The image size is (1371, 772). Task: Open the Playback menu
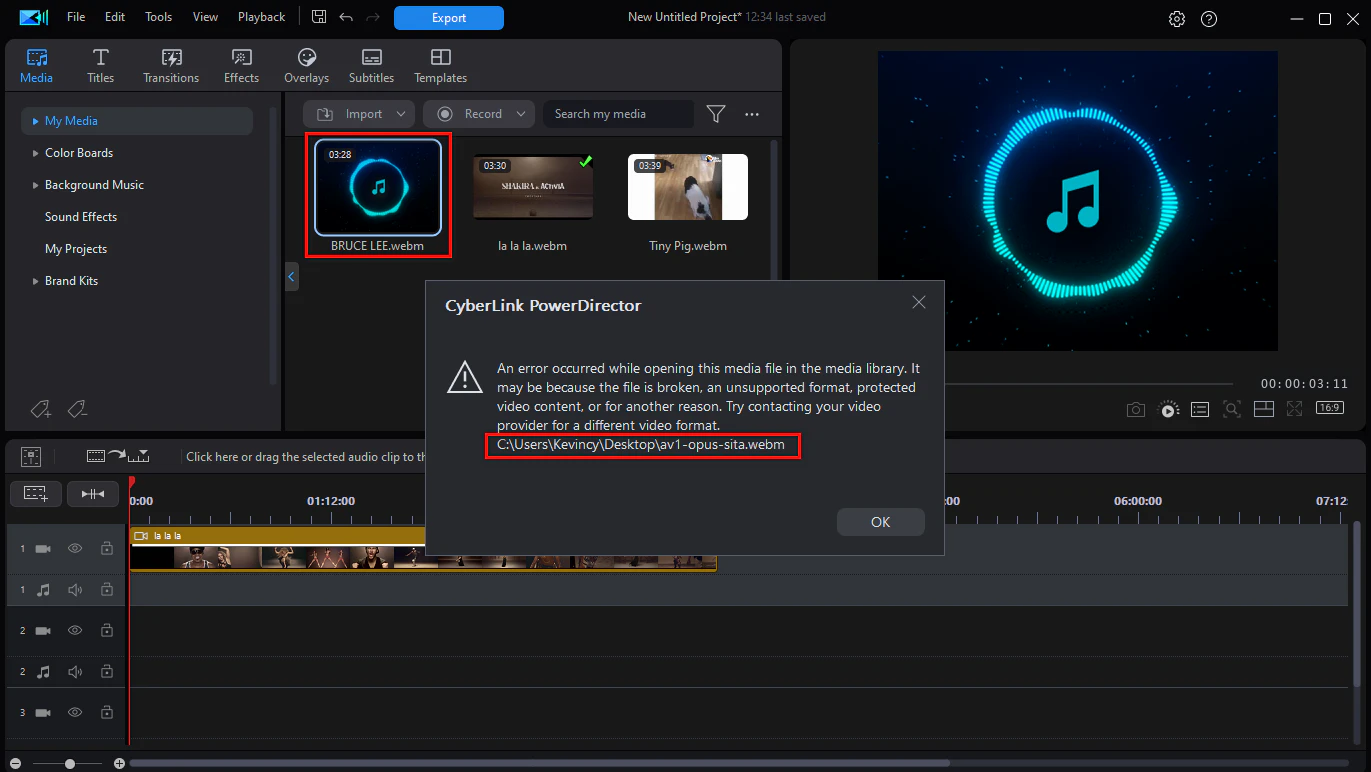[261, 17]
